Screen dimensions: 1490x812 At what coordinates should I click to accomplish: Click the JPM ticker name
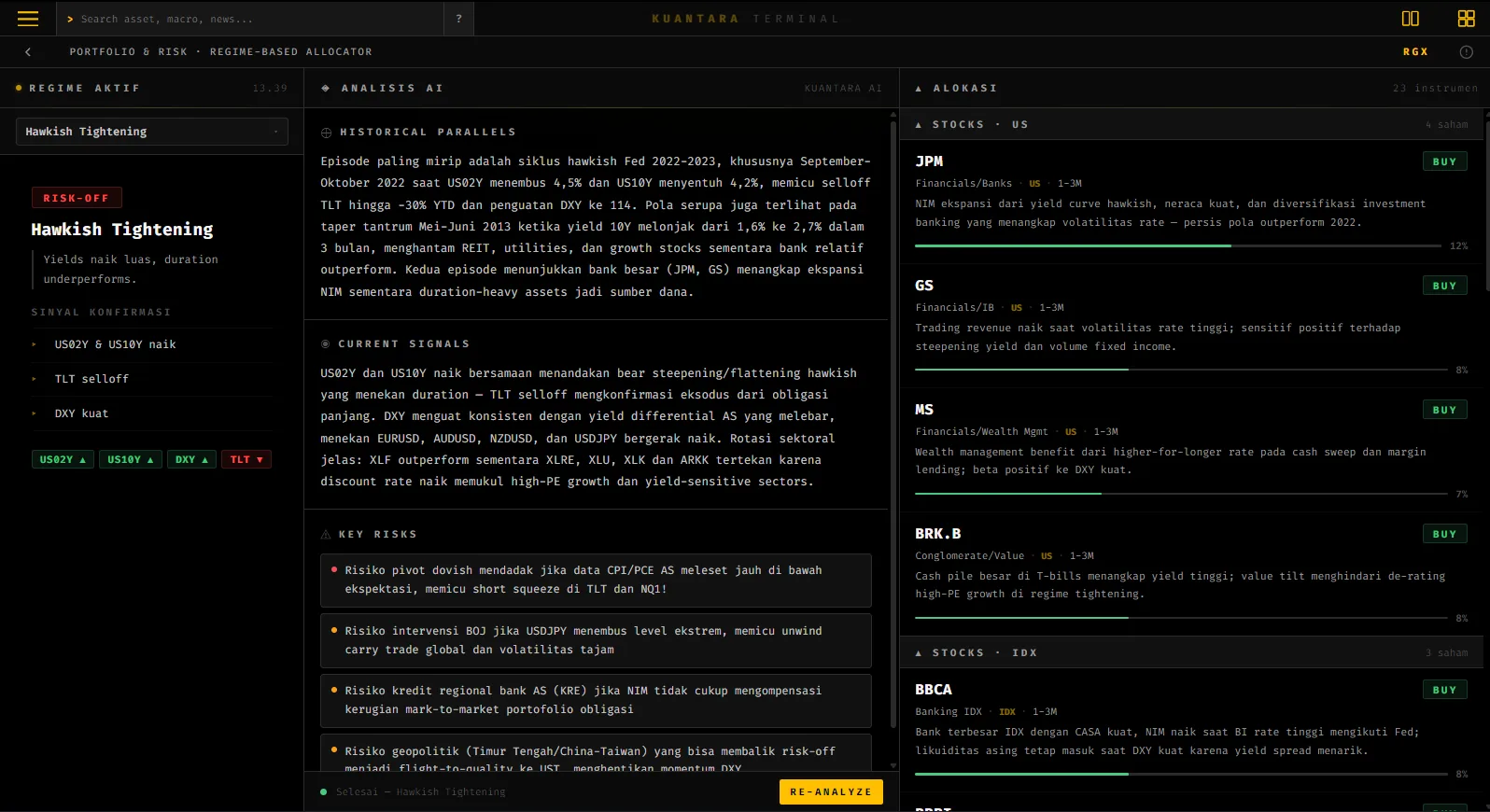(929, 161)
